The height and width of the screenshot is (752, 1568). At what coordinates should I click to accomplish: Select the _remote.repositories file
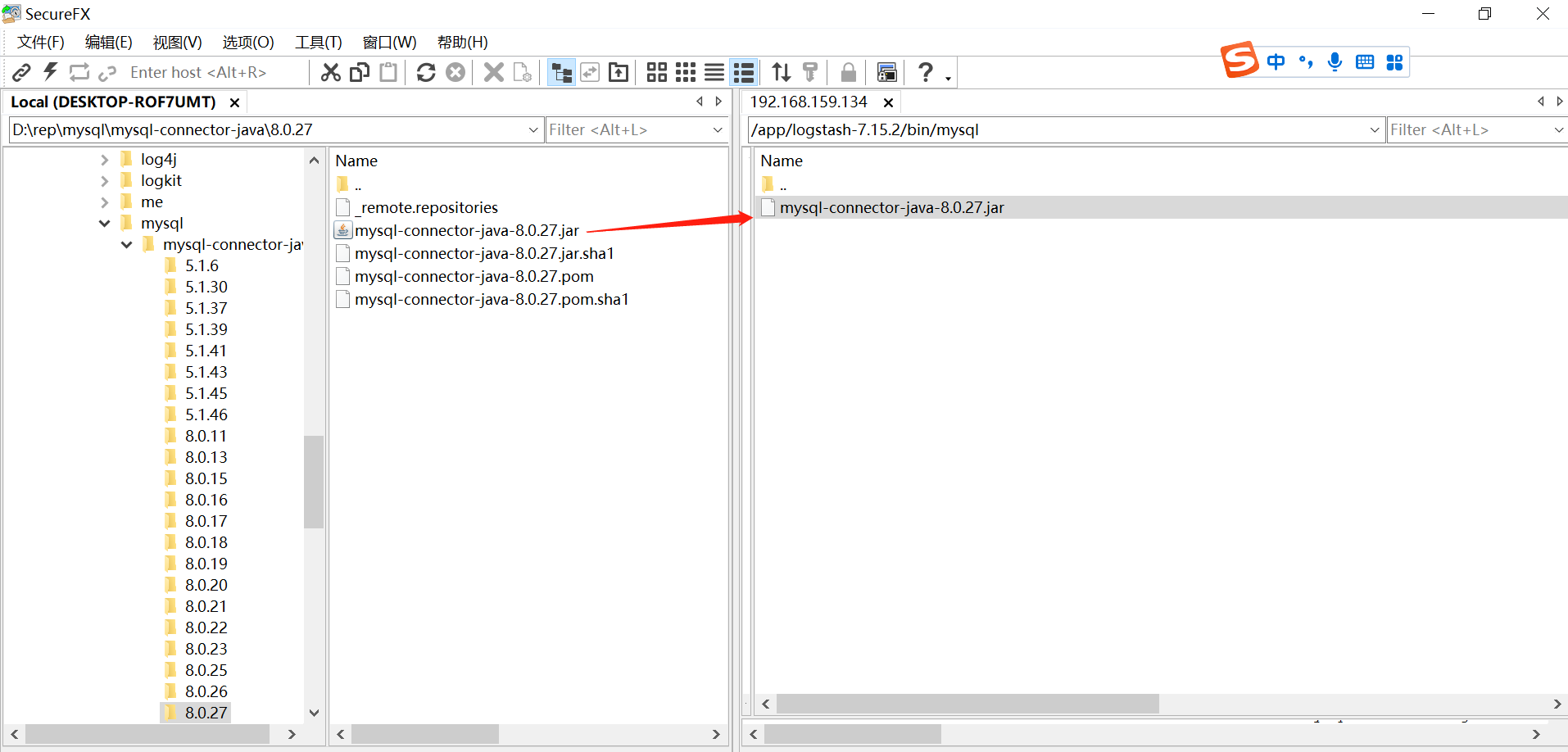click(x=426, y=208)
